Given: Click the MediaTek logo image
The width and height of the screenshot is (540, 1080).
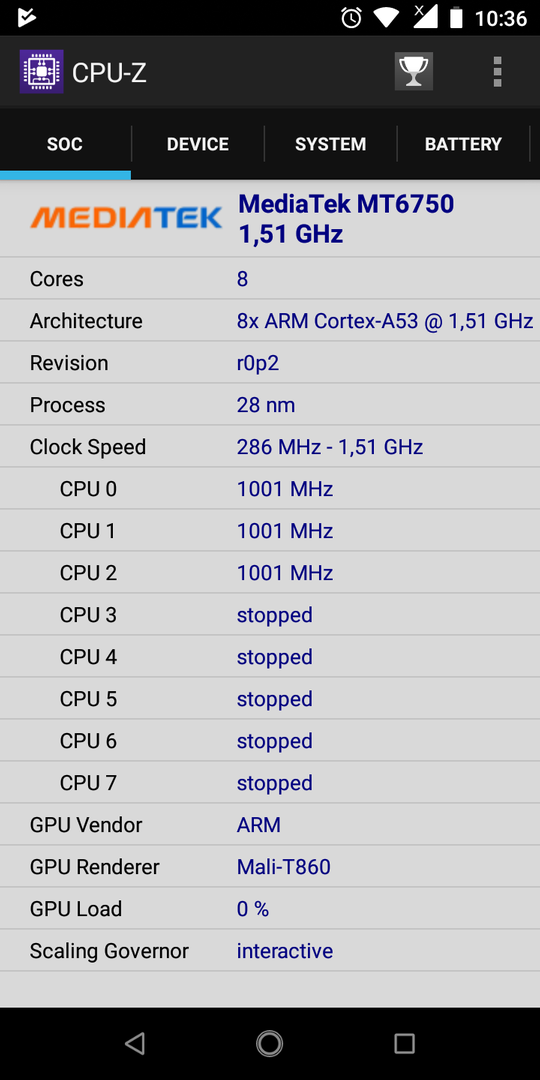Looking at the screenshot, I should point(126,218).
